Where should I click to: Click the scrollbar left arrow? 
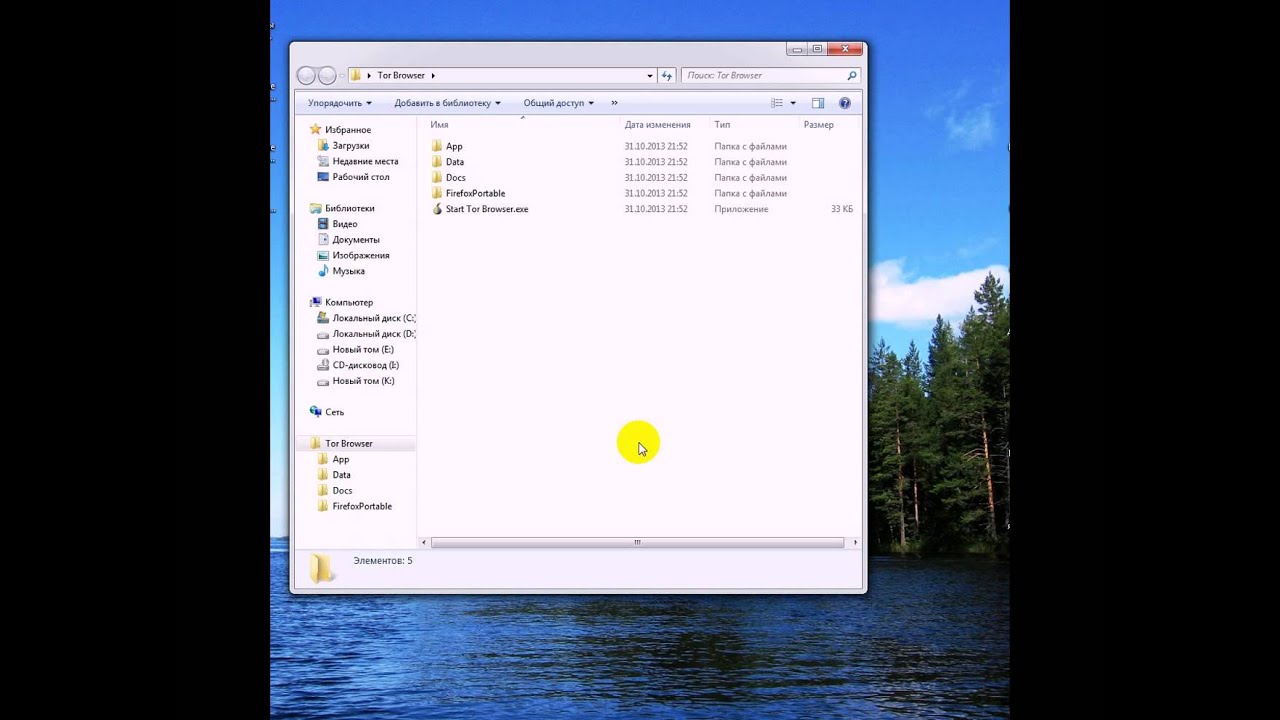pos(424,543)
